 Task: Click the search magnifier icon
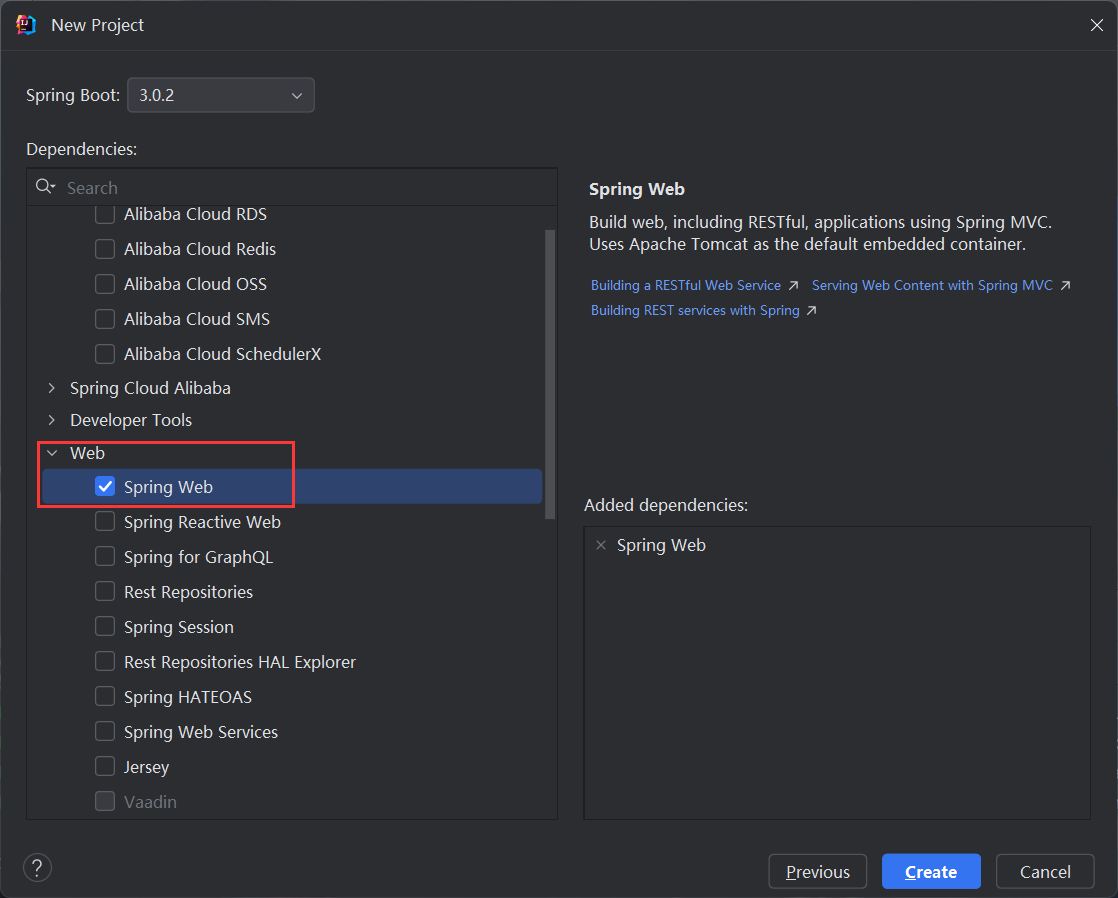(x=45, y=187)
